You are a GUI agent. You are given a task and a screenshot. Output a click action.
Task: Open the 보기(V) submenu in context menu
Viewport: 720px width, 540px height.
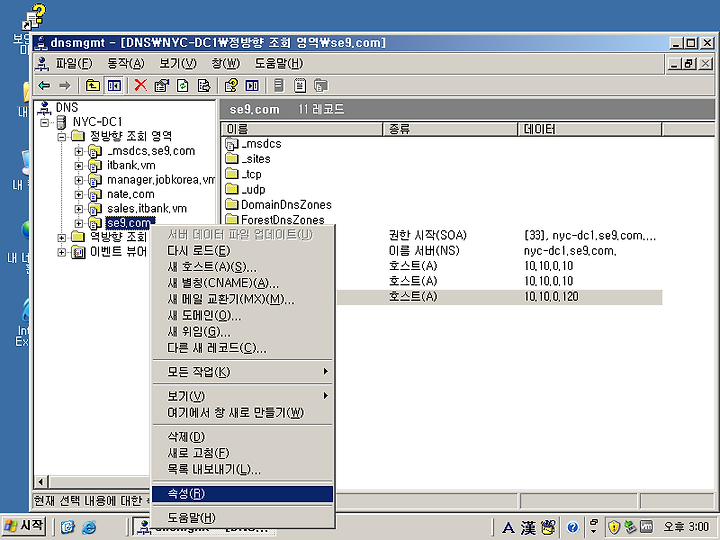(x=242, y=396)
